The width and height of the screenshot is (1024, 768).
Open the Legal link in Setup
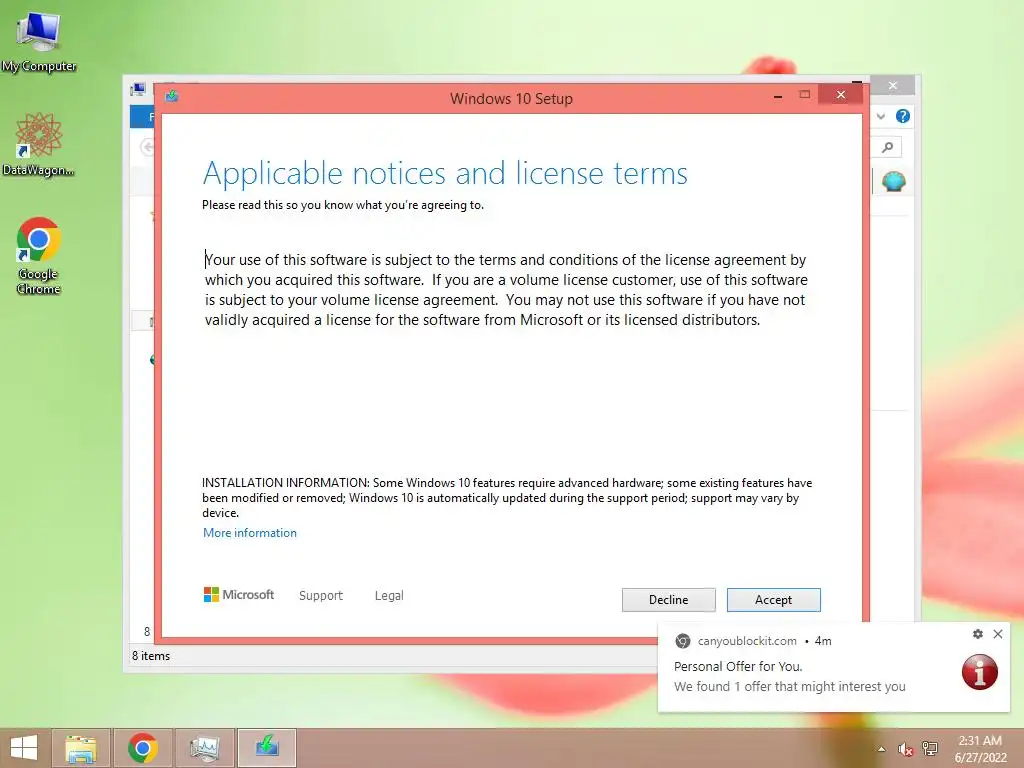[x=389, y=596]
